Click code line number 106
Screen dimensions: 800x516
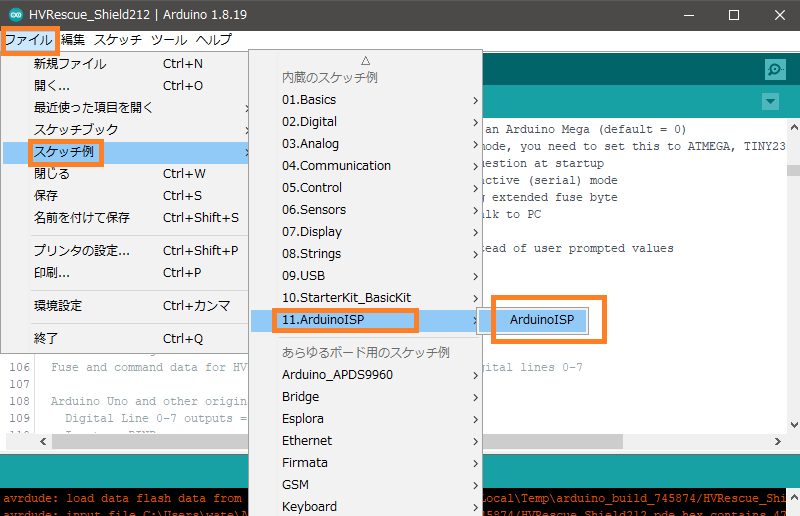[19, 367]
